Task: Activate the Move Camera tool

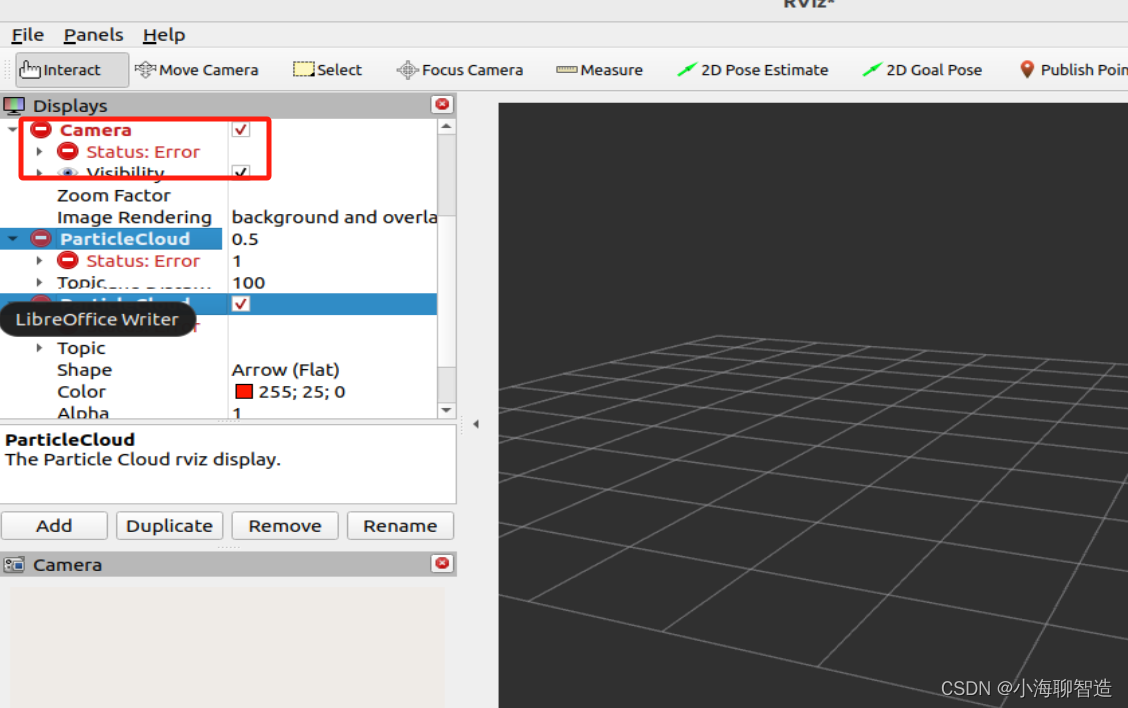Action: [196, 70]
